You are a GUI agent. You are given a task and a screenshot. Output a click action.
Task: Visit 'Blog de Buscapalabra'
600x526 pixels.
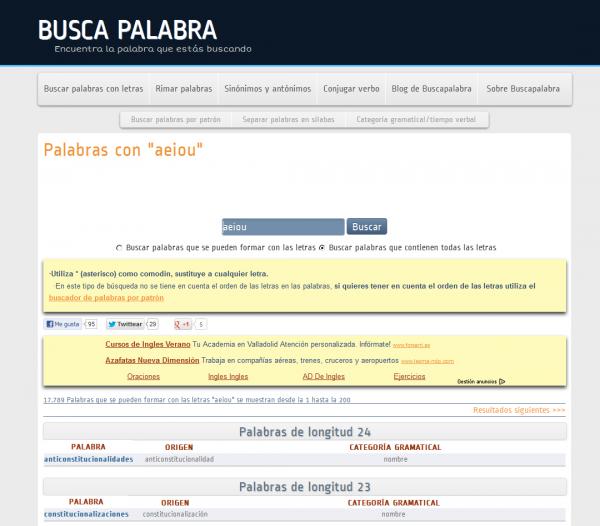tap(432, 89)
